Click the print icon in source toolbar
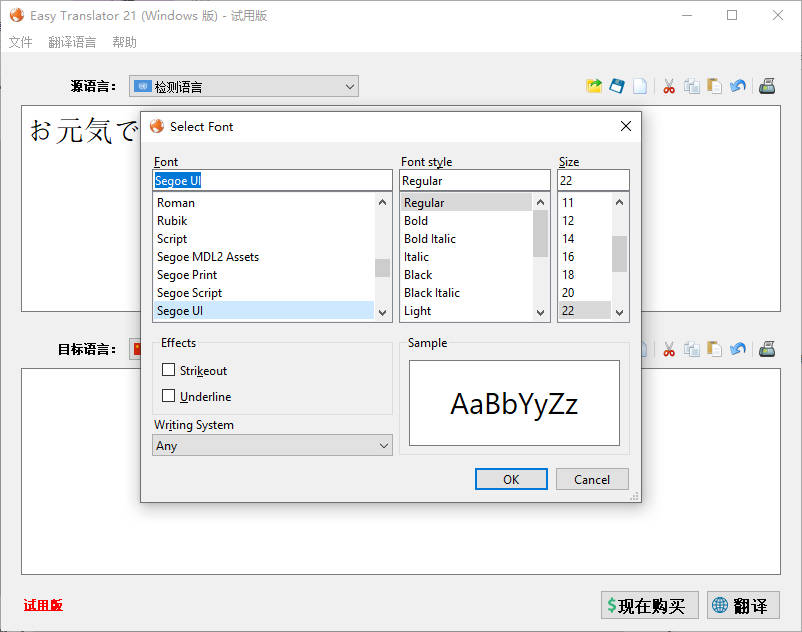 point(767,86)
